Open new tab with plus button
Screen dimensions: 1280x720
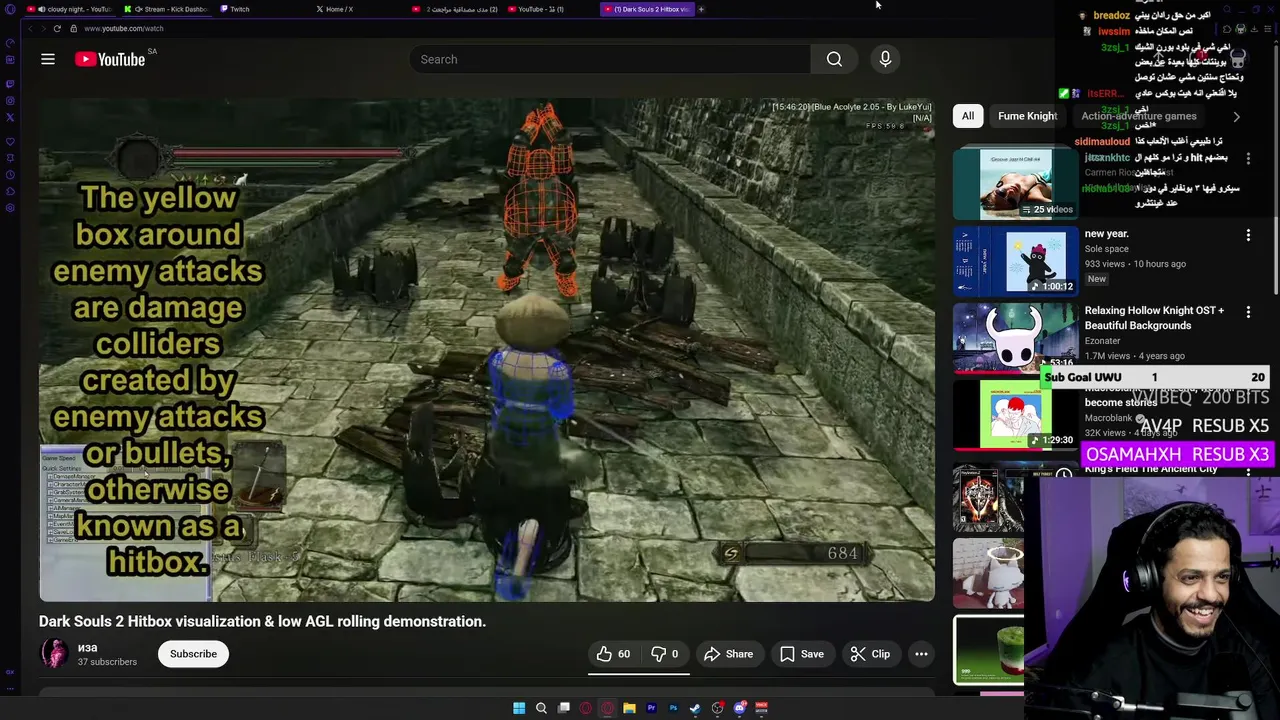point(701,9)
